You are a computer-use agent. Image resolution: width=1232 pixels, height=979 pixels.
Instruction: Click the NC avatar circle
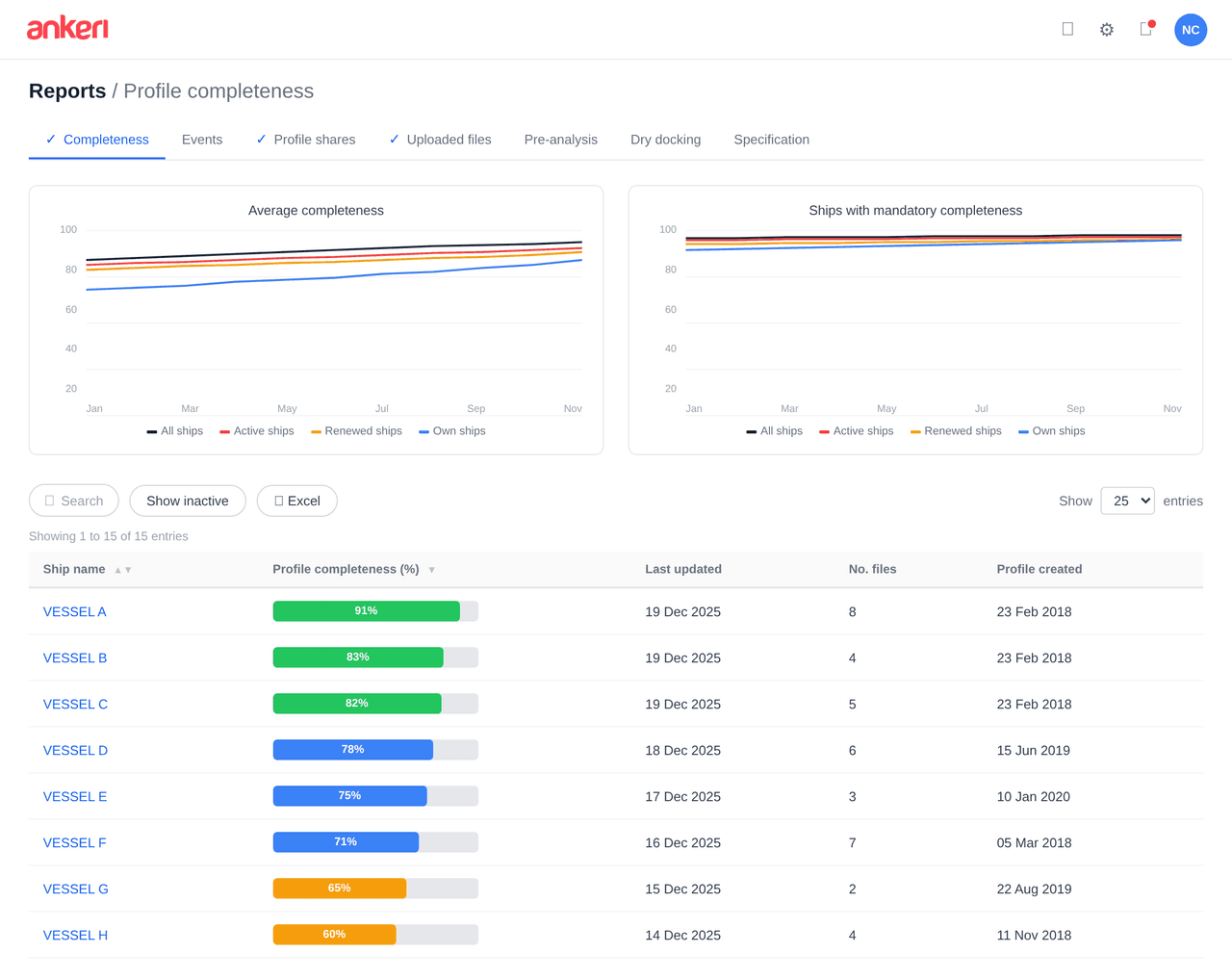[1191, 30]
